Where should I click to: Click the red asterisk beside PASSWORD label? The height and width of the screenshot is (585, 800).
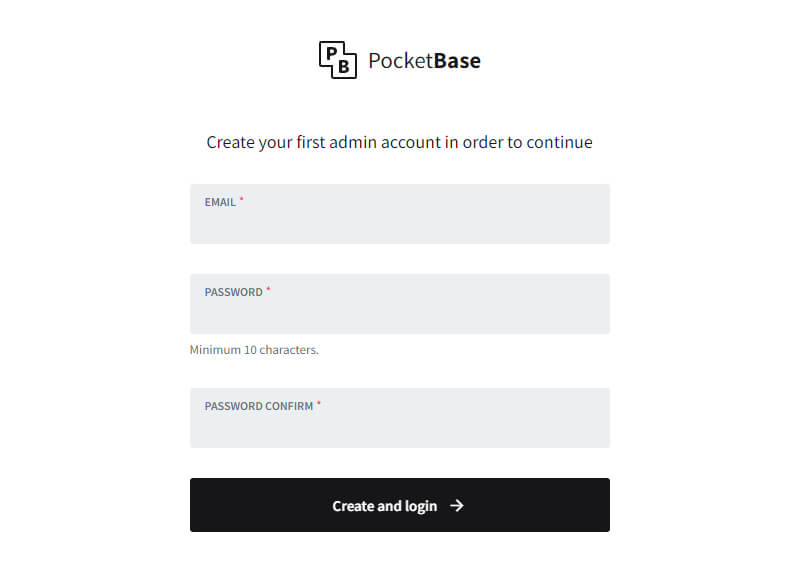coord(268,289)
